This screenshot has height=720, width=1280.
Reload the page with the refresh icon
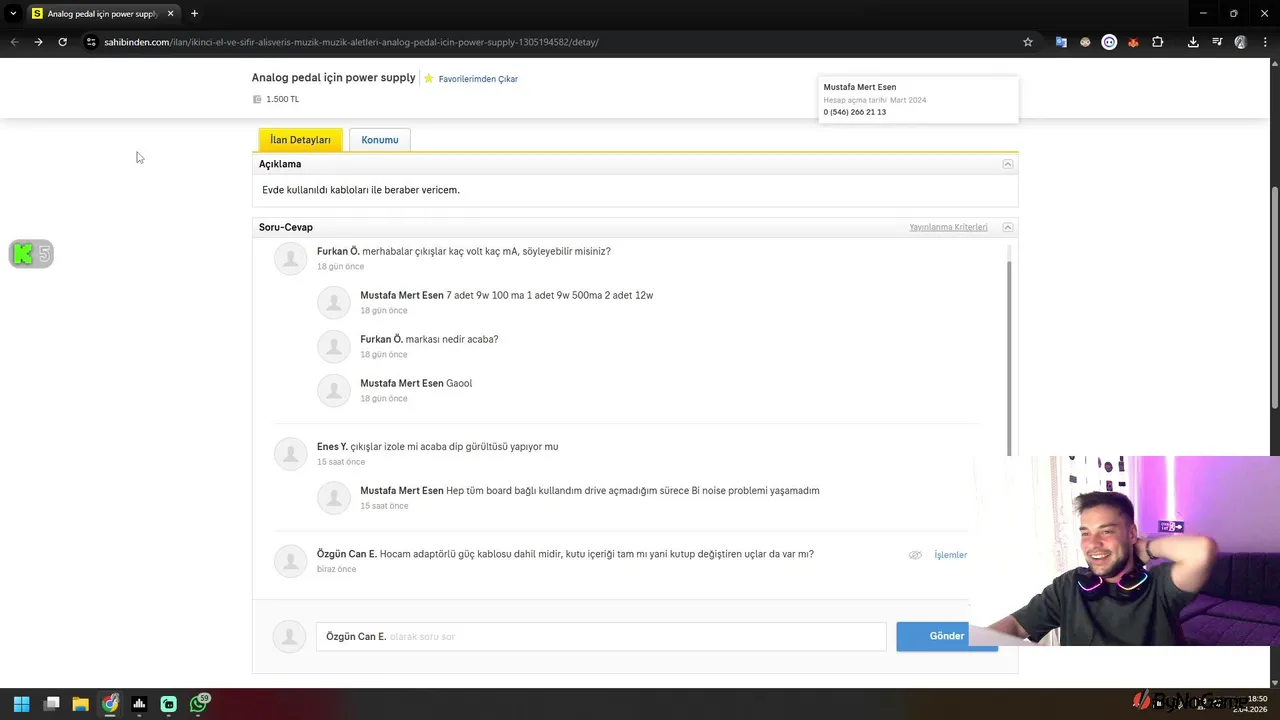coord(62,42)
